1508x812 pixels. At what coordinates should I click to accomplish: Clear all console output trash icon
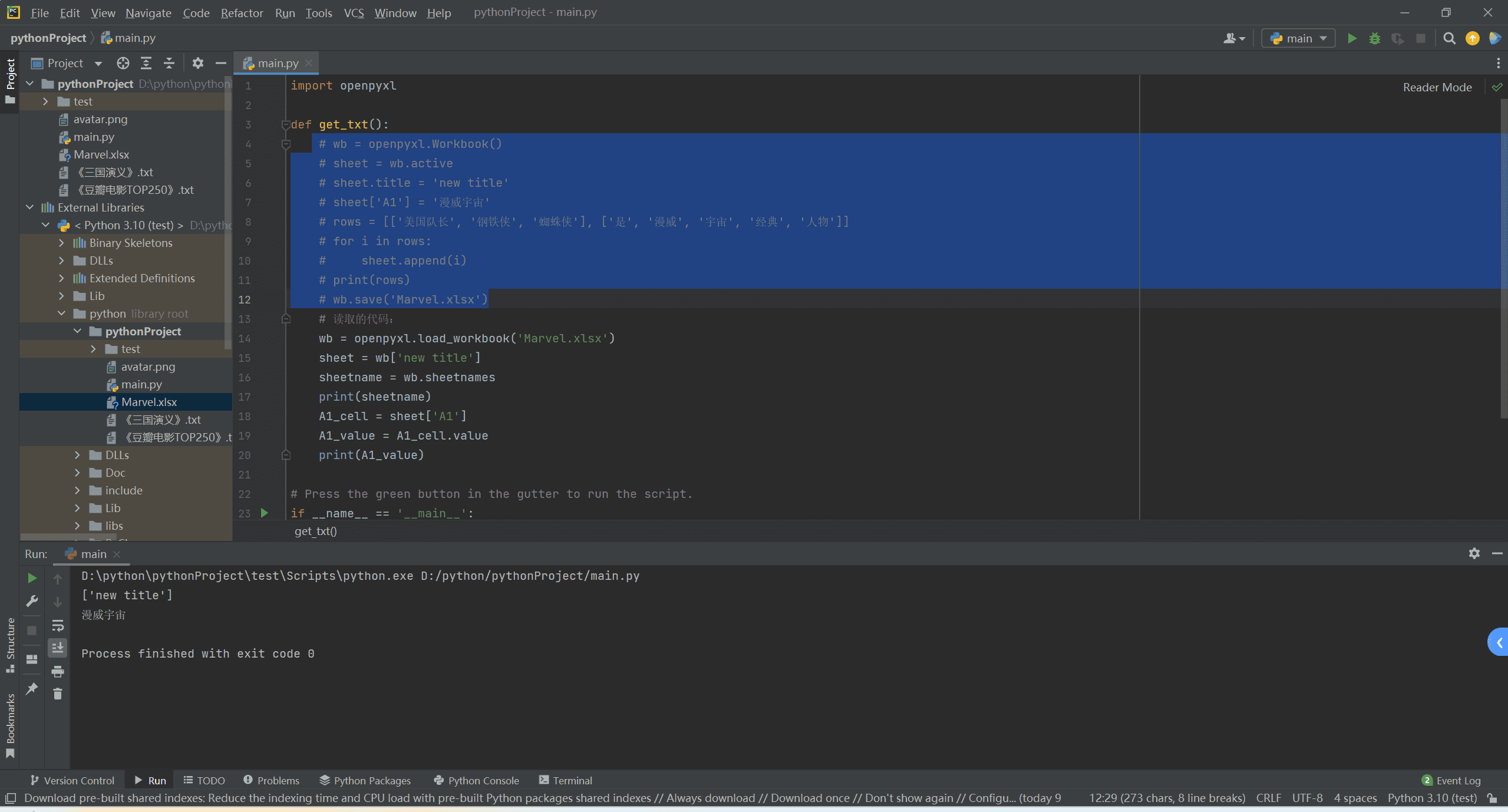click(x=58, y=694)
